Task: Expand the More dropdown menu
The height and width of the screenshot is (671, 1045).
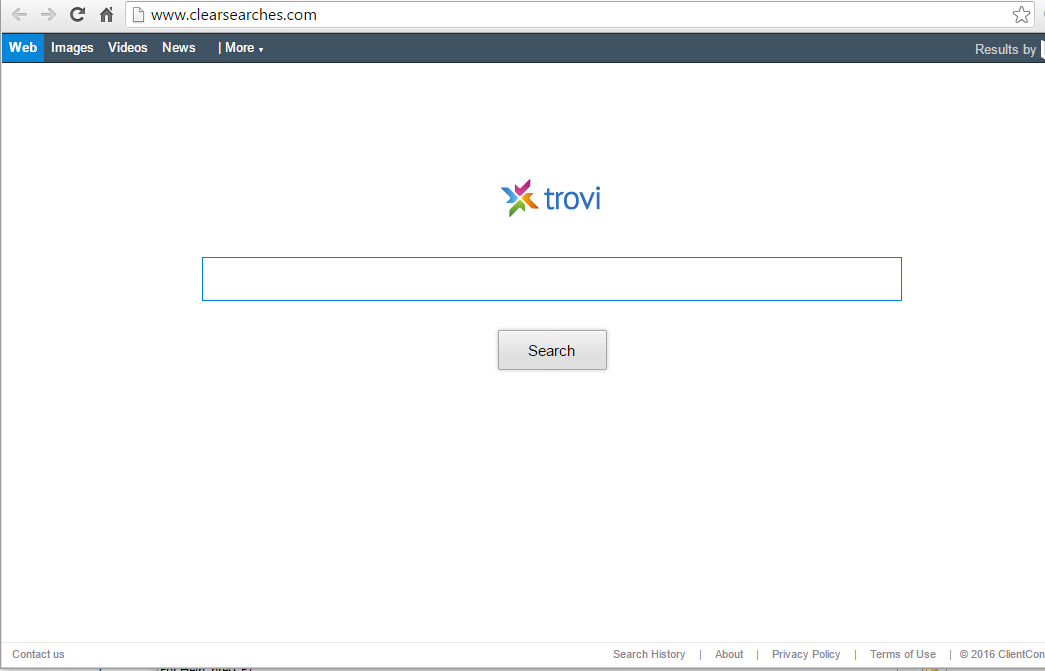Action: (x=243, y=48)
